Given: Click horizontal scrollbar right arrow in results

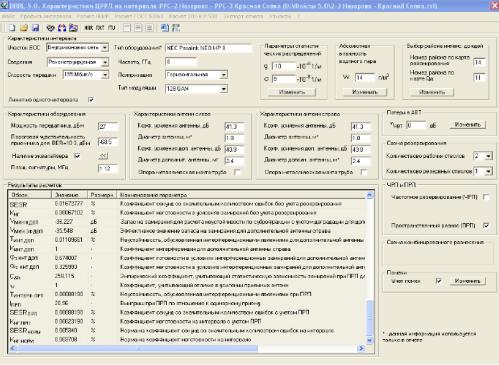Looking at the screenshot, I should pyautogui.click(x=361, y=348).
